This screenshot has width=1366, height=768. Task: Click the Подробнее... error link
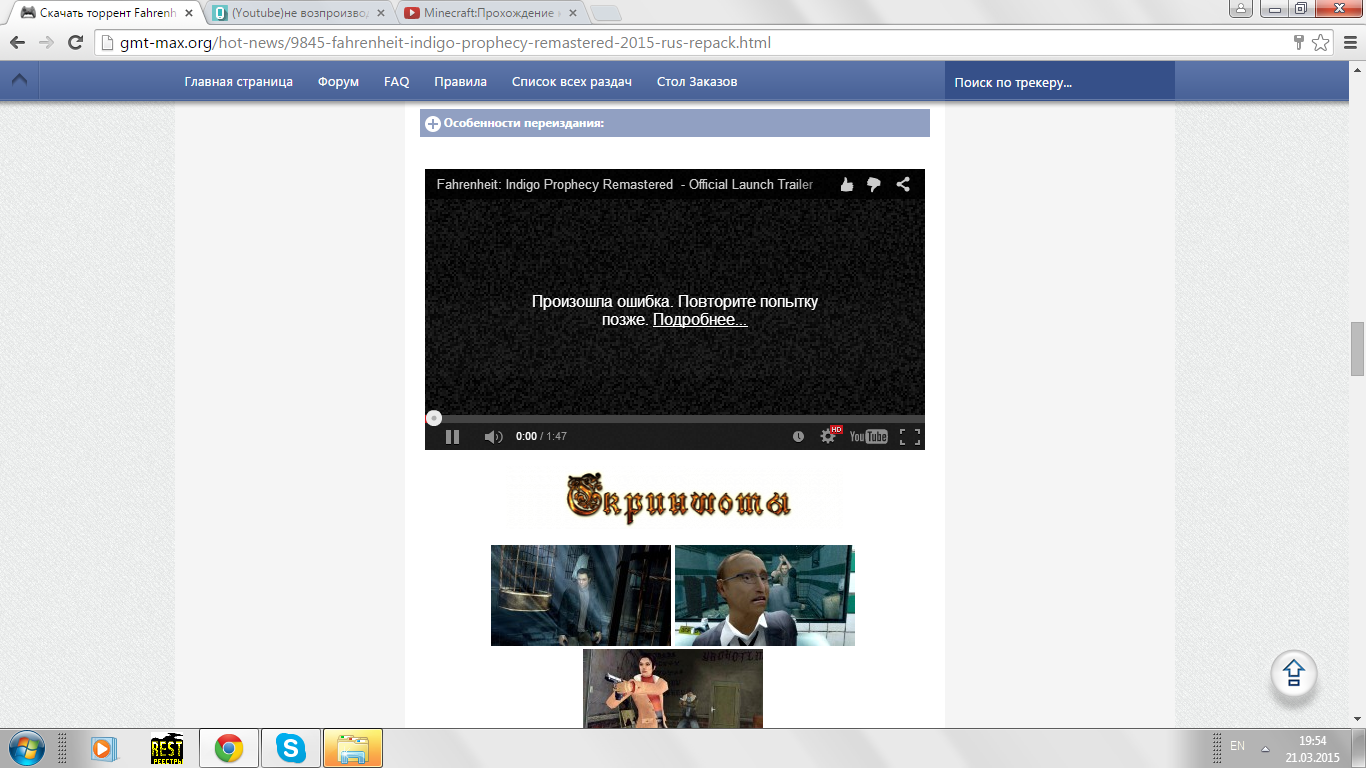point(700,320)
